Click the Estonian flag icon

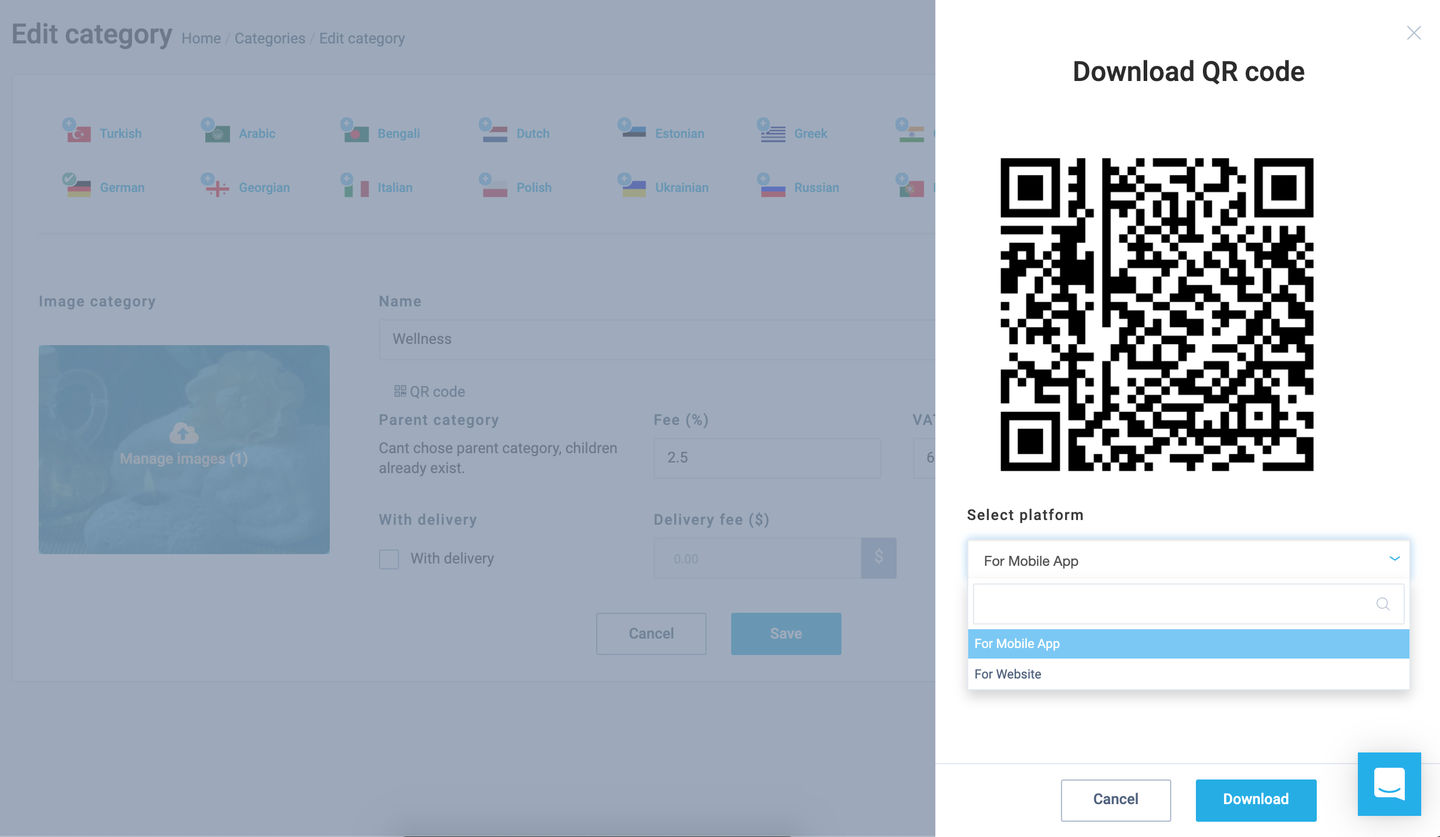click(634, 133)
